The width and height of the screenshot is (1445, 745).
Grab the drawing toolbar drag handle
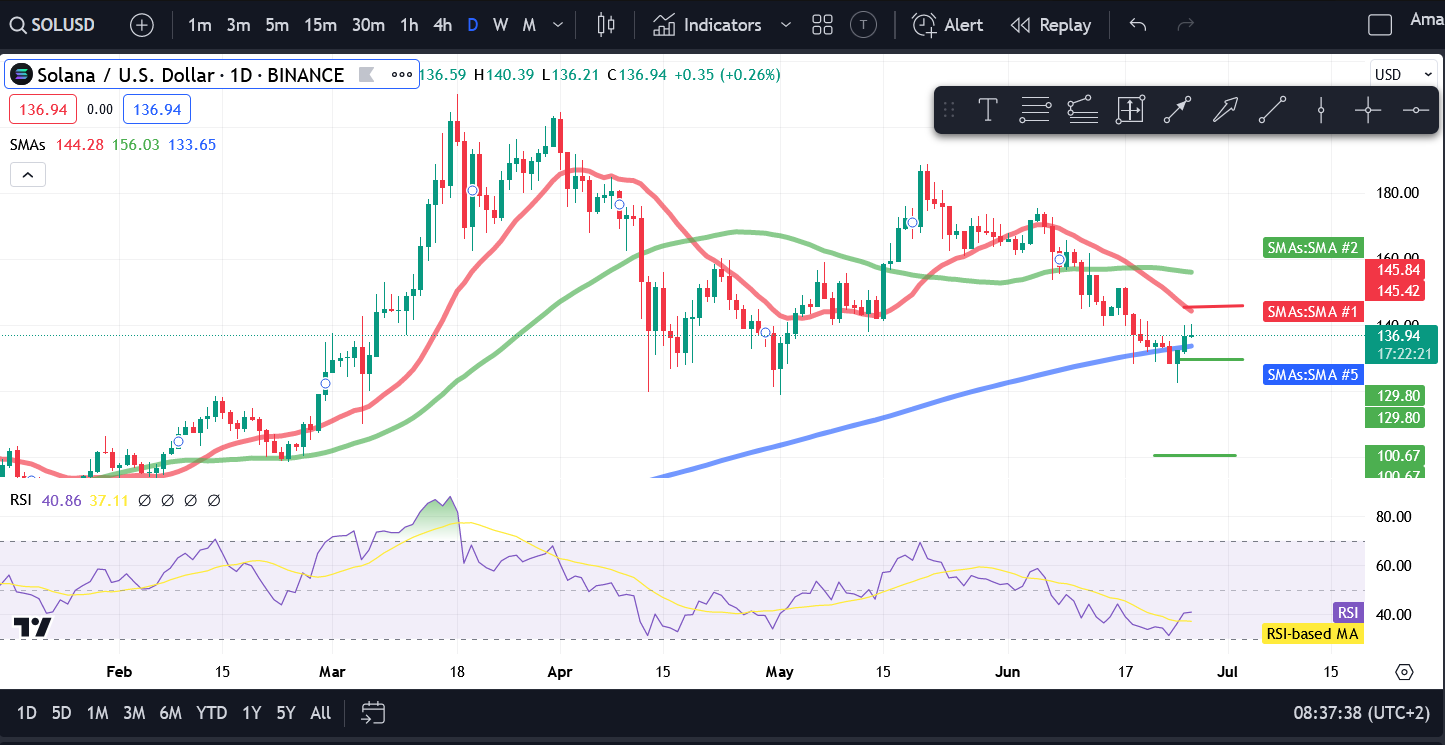(949, 110)
